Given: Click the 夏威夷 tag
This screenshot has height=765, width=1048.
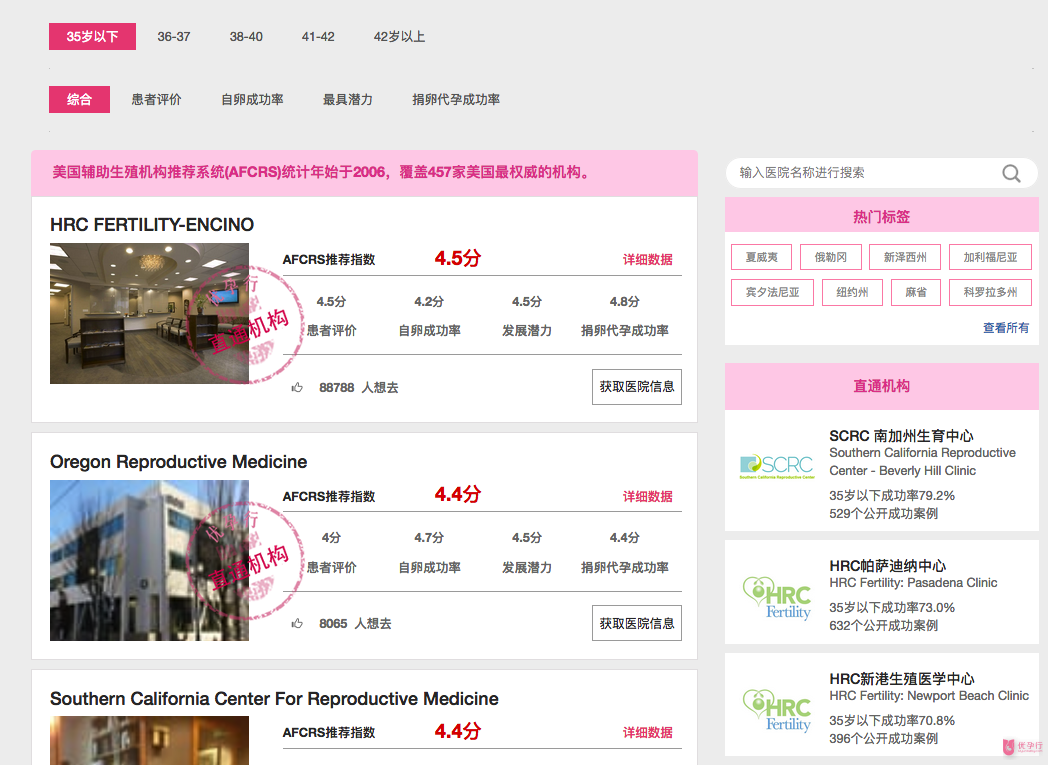Looking at the screenshot, I should [x=761, y=257].
